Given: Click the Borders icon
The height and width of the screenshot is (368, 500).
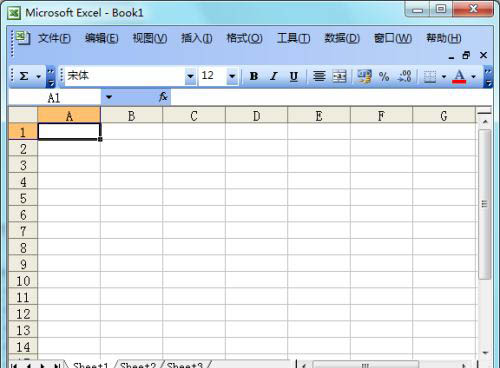Looking at the screenshot, I should click(430, 77).
